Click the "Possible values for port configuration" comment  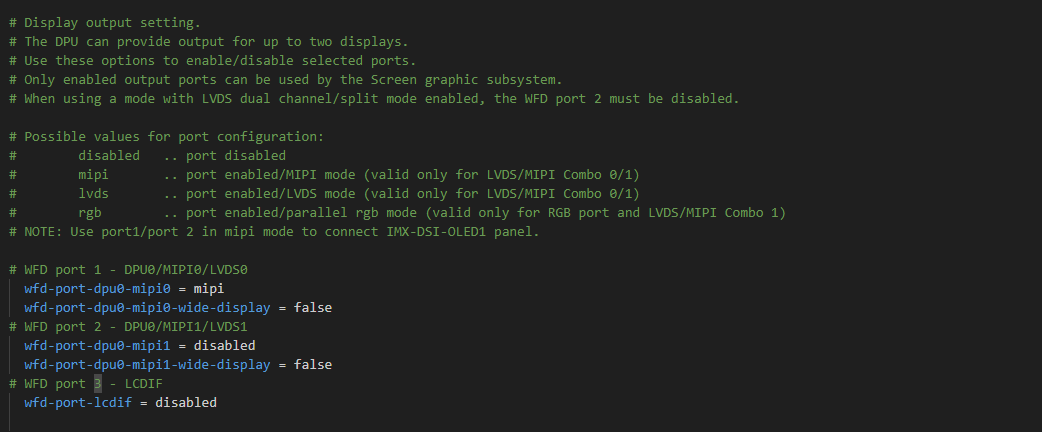click(x=173, y=137)
